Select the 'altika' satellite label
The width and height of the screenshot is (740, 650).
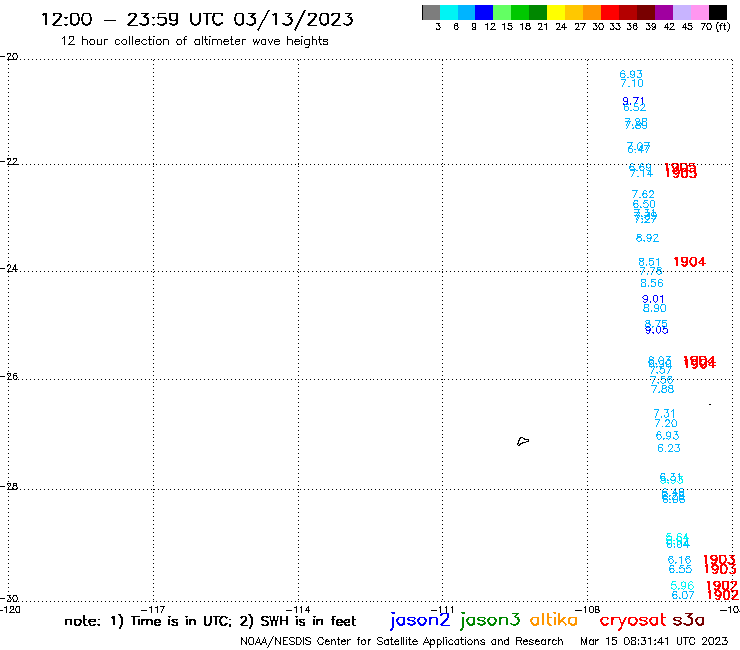554,619
